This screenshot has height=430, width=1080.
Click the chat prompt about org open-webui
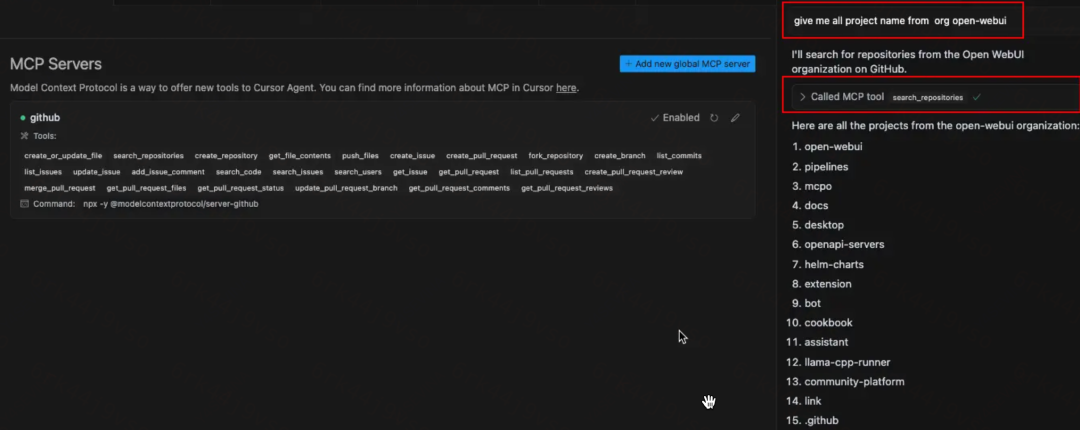pyautogui.click(x=900, y=21)
